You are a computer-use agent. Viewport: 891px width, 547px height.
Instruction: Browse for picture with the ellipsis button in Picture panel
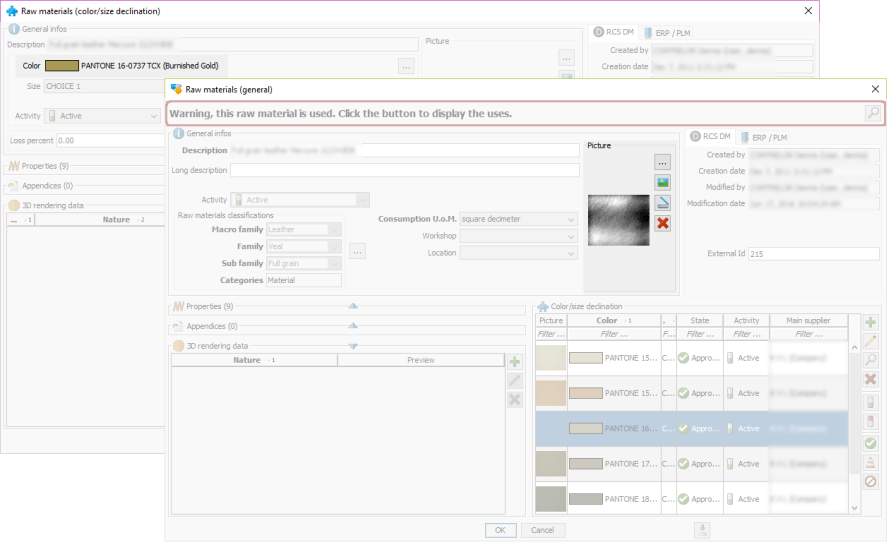coord(663,162)
